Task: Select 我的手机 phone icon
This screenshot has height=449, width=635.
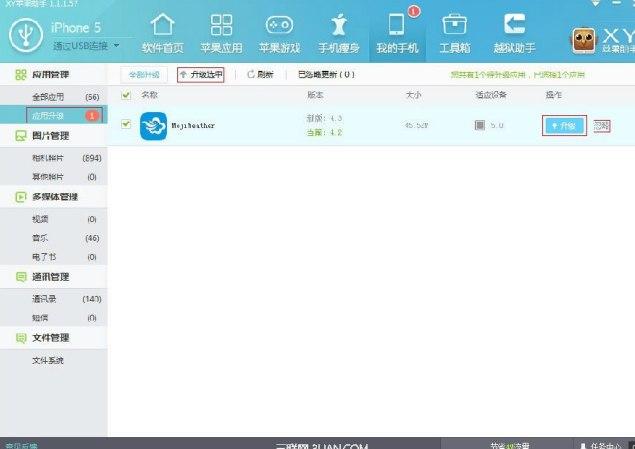Action: click(396, 24)
